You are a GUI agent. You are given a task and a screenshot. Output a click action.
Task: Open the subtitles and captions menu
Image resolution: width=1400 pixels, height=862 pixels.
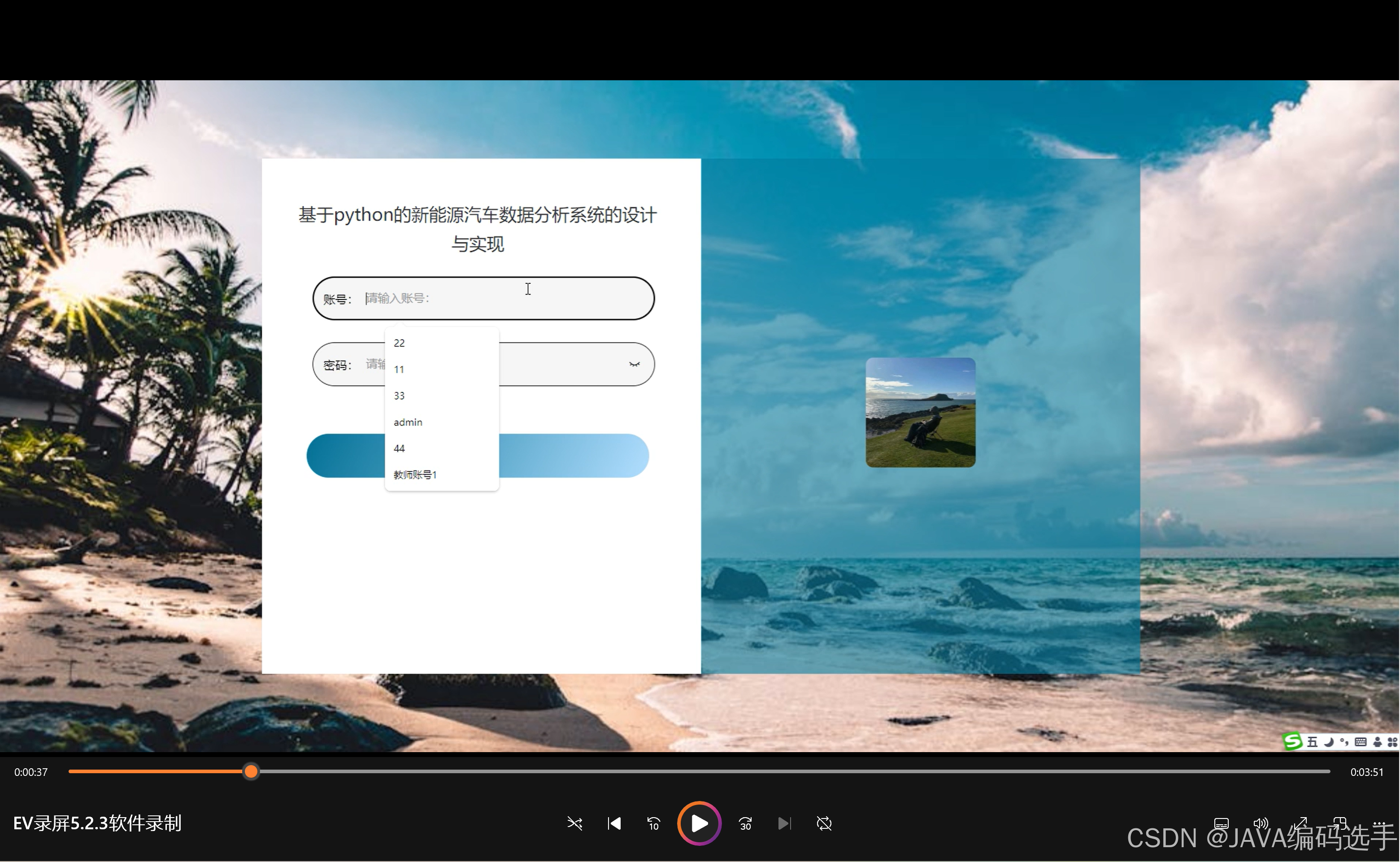[x=1221, y=823]
